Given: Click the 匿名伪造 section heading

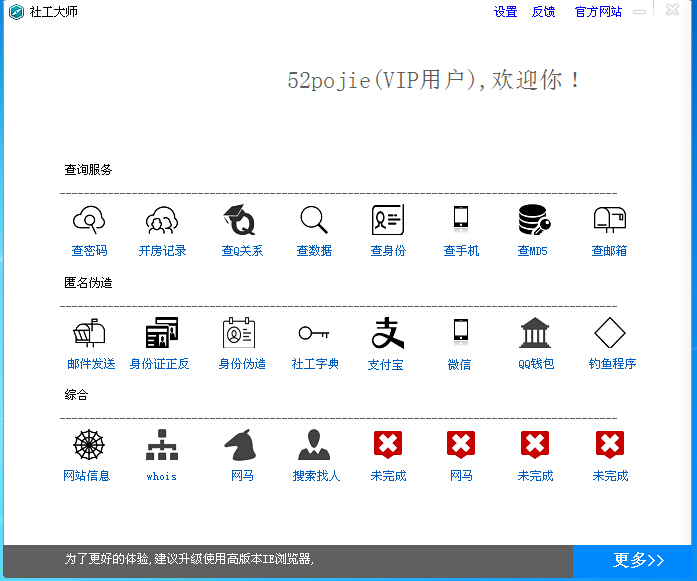Looking at the screenshot, I should coord(88,282).
